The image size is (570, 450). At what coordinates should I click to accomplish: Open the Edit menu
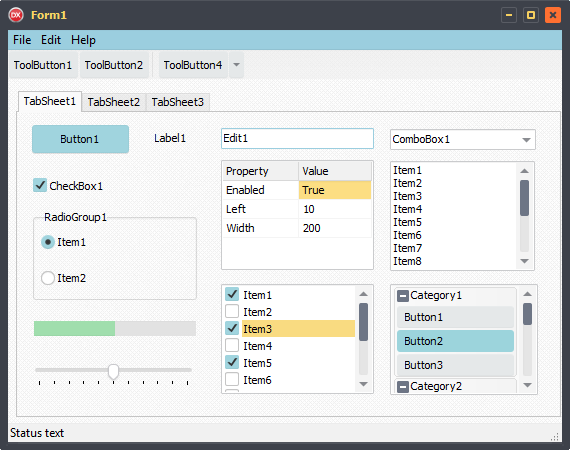51,40
